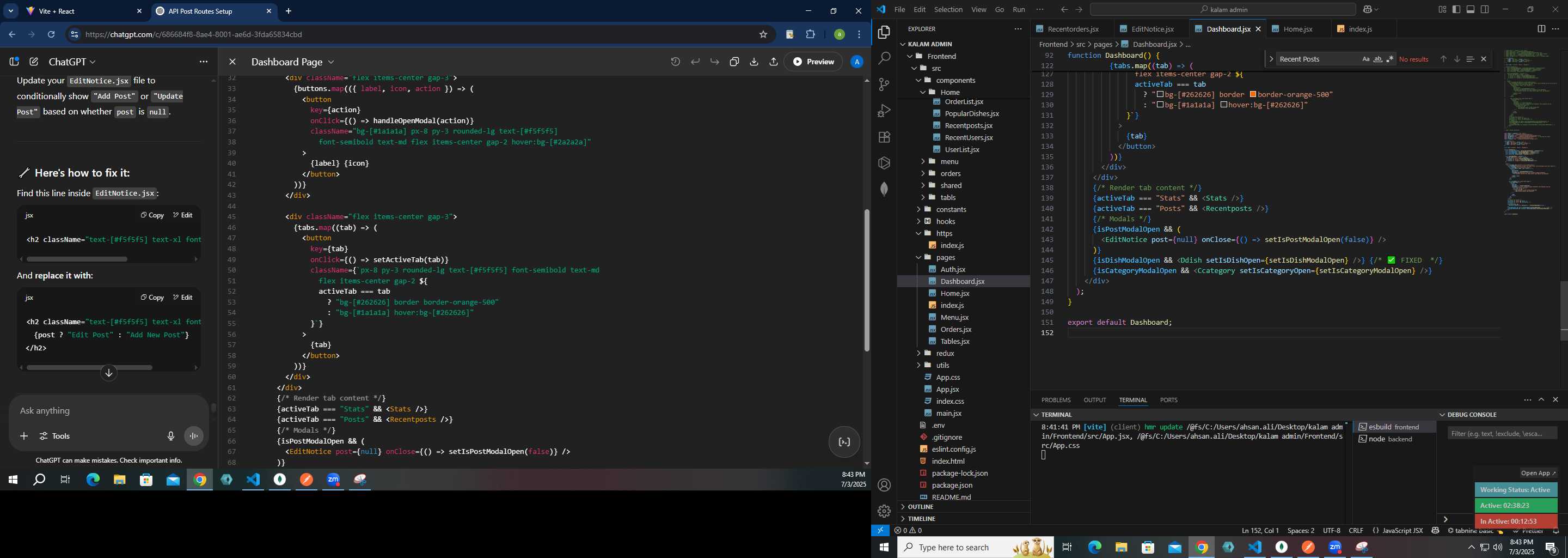This screenshot has width=1568, height=558.
Task: Toggle Match Whole Word in find widget
Action: (1378, 59)
